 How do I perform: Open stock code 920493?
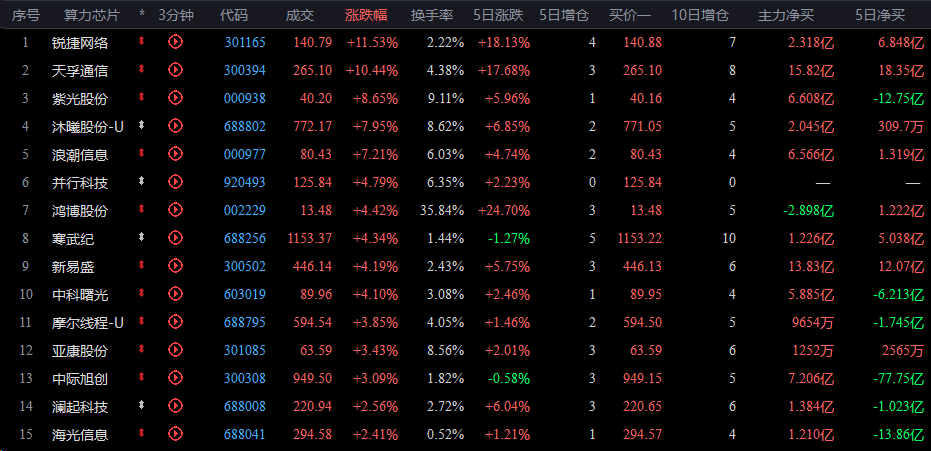tap(245, 182)
